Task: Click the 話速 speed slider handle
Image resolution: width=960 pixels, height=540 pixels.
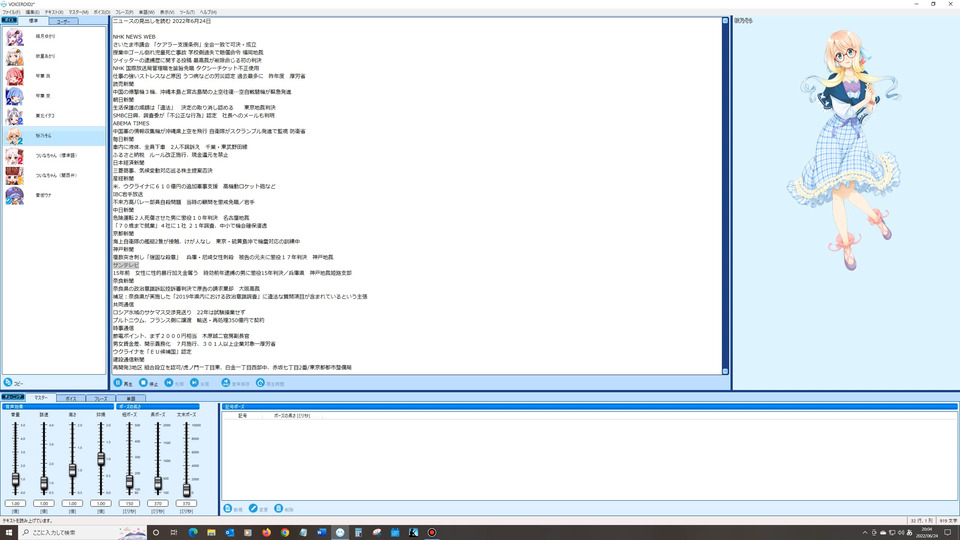Action: pos(44,483)
